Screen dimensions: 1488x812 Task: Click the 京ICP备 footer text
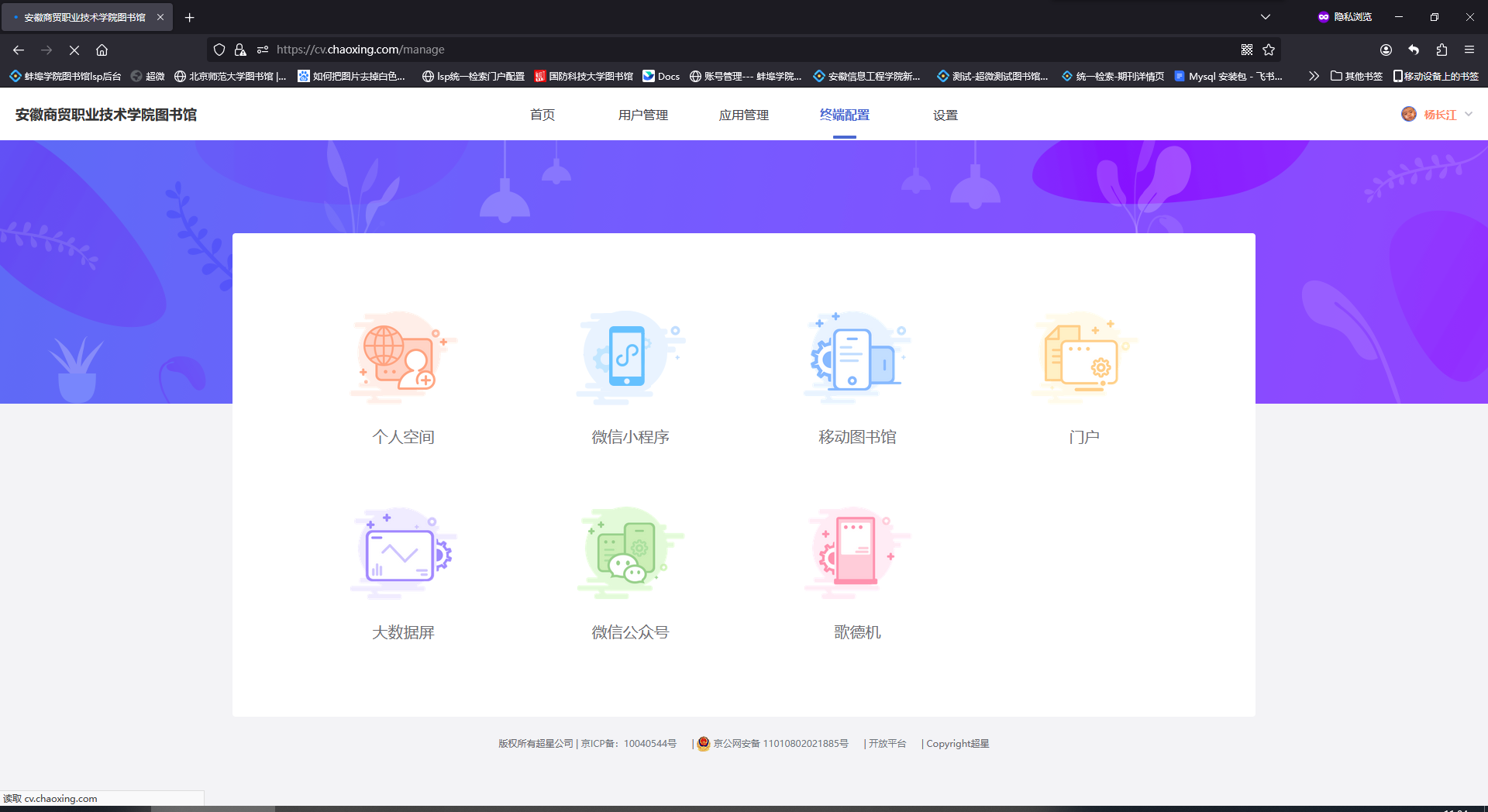click(x=629, y=744)
